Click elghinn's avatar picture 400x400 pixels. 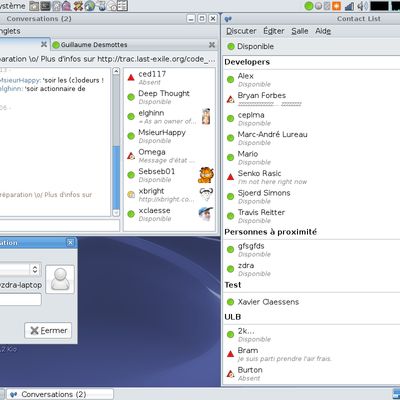click(x=206, y=116)
